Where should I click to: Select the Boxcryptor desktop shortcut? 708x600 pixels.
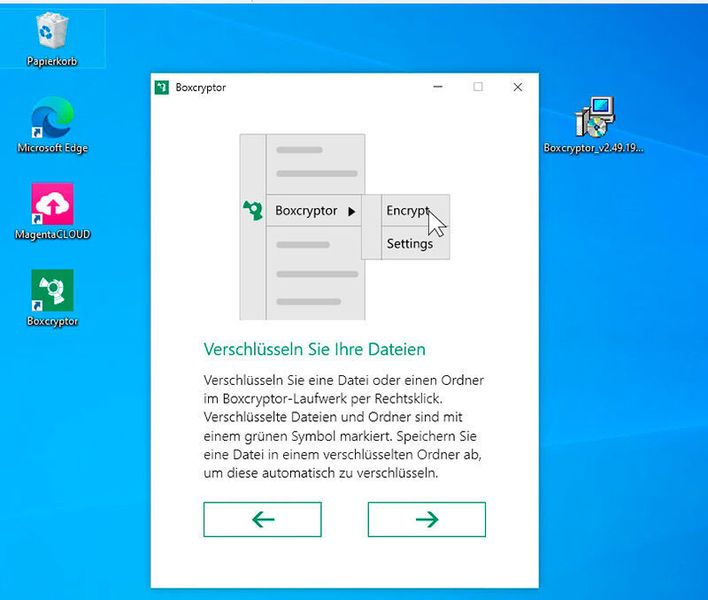tap(52, 290)
